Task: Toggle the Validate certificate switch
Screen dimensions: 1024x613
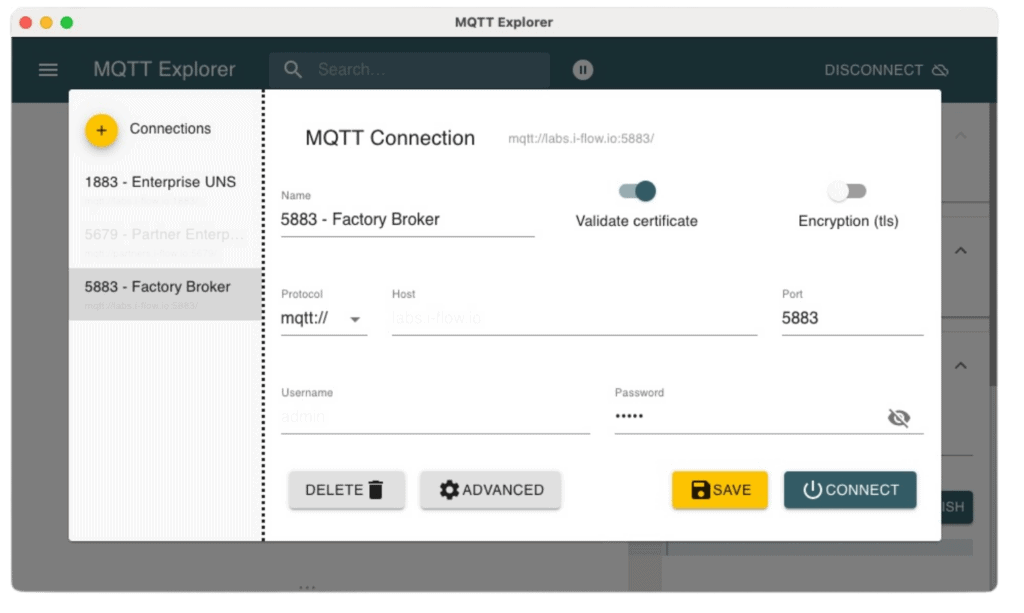Action: (x=637, y=191)
